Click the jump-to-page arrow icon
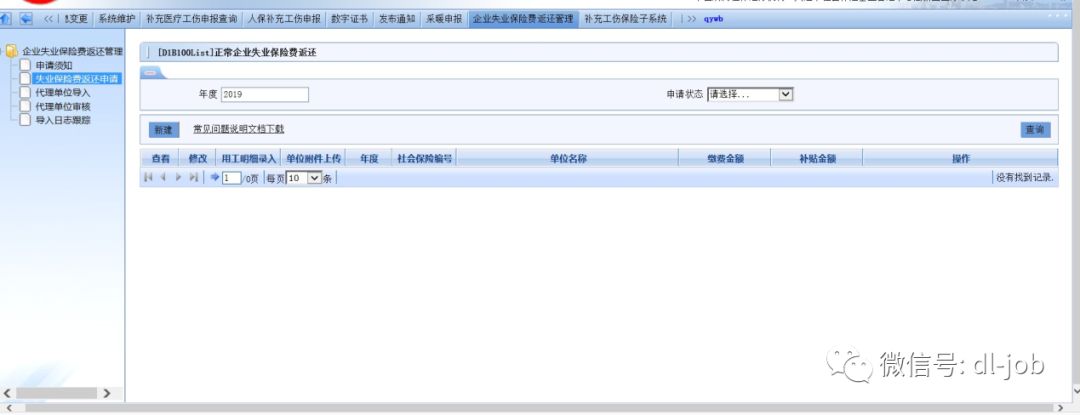Screen dimensions: 1080x415 point(215,178)
